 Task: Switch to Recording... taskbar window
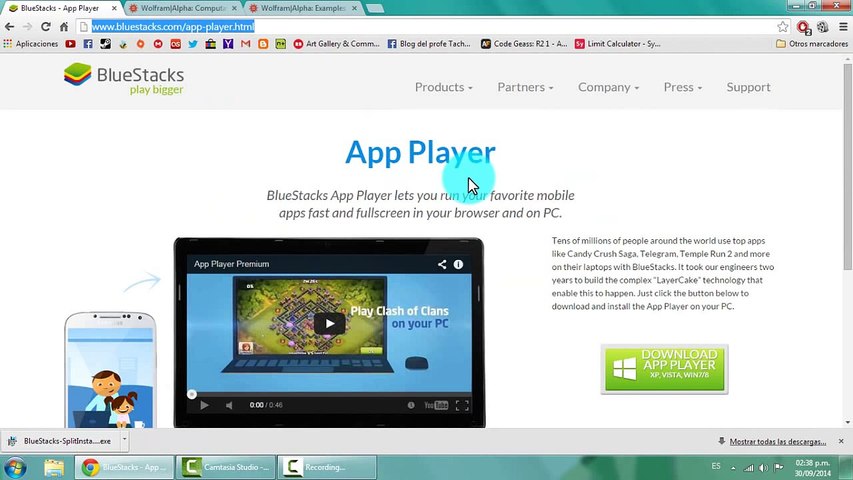(x=326, y=467)
